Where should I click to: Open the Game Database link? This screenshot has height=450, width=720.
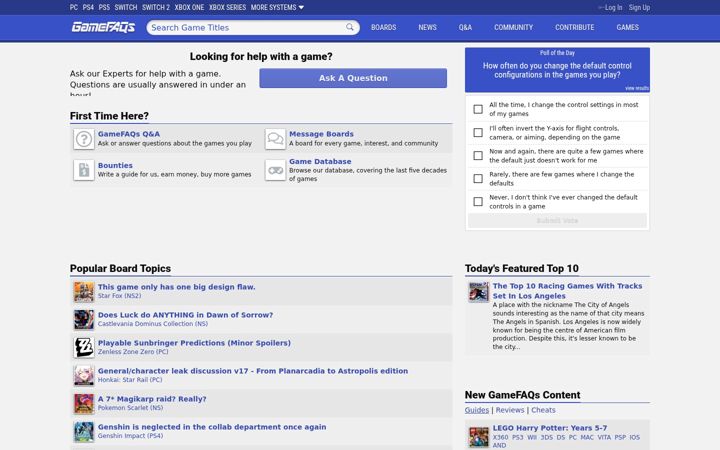tap(320, 162)
